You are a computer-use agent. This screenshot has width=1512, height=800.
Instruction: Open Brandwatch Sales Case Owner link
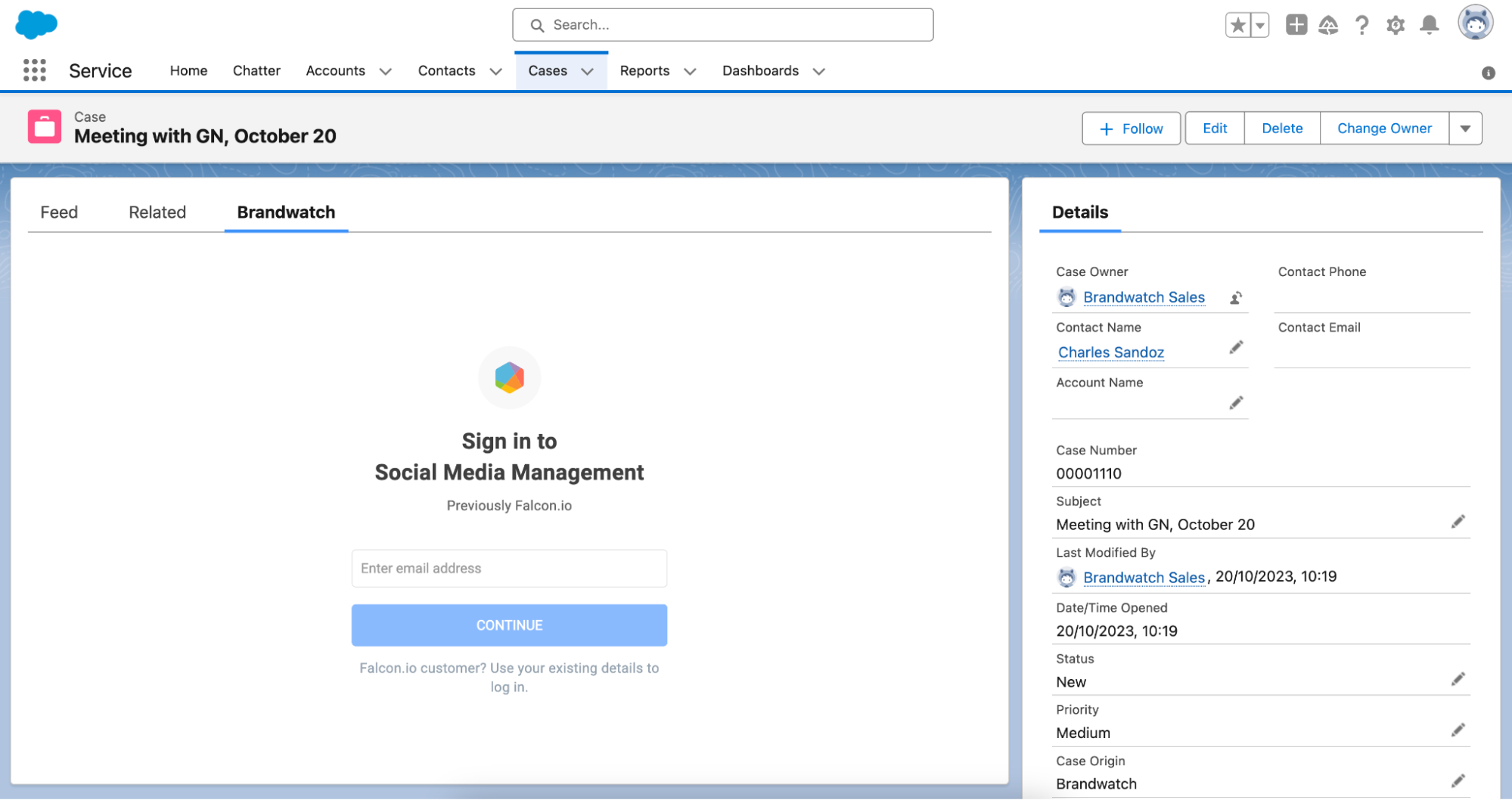1144,298
